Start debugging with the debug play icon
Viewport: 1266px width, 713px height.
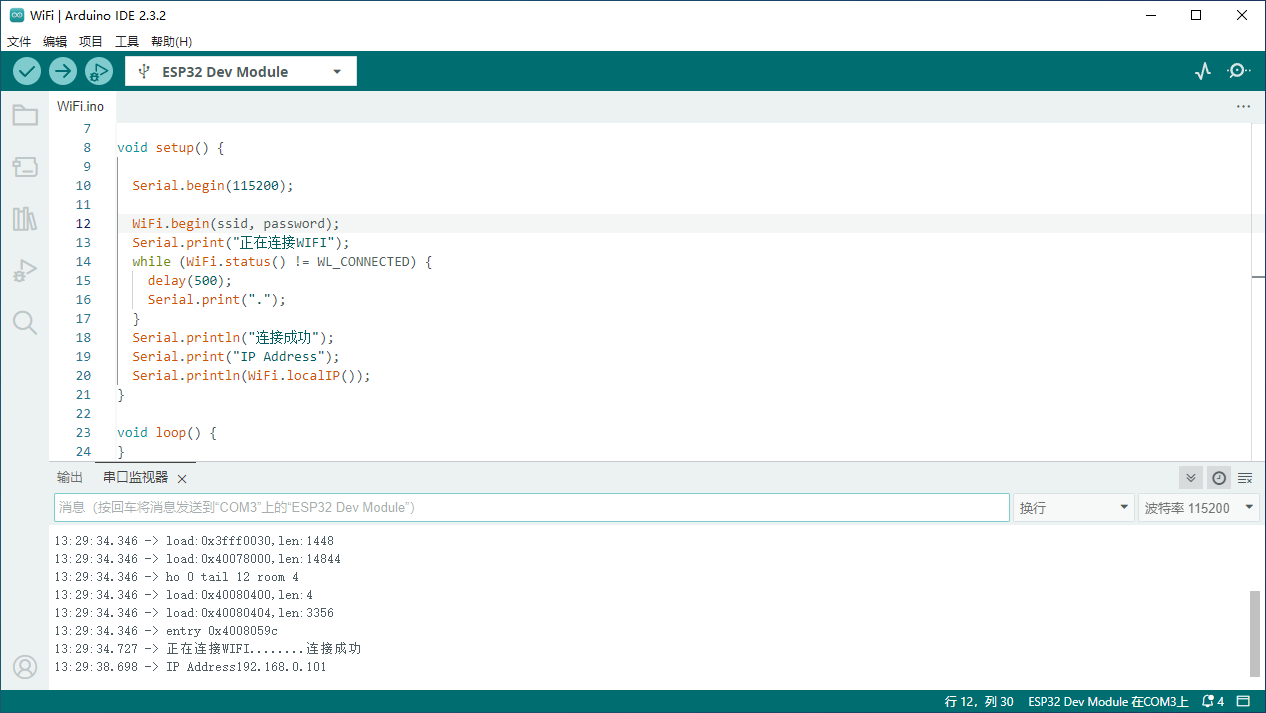point(99,71)
